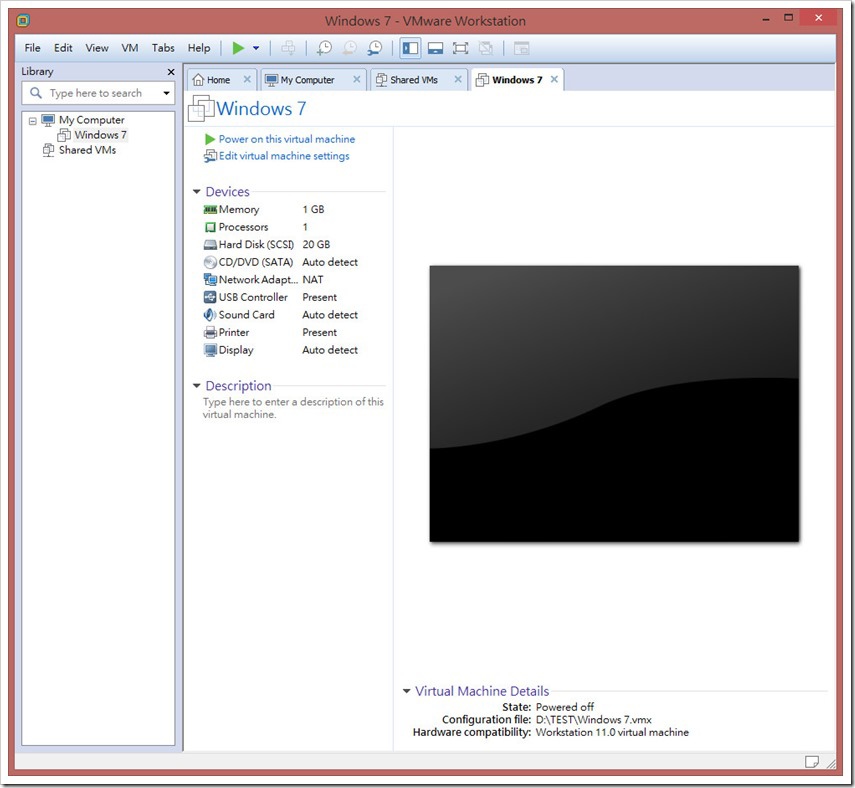Screen dimensions: 855x788
Task: Click the Printer device icon
Action: click(210, 333)
